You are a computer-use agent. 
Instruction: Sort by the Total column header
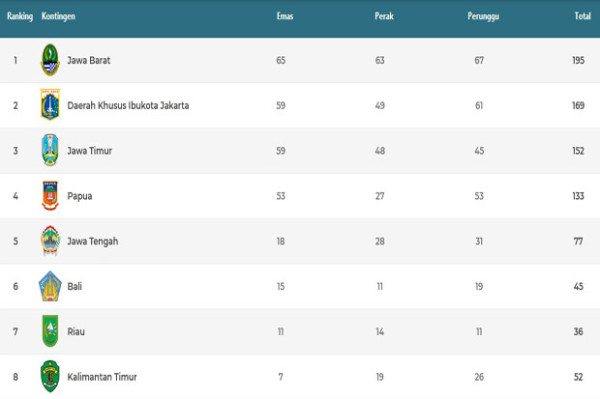583,16
